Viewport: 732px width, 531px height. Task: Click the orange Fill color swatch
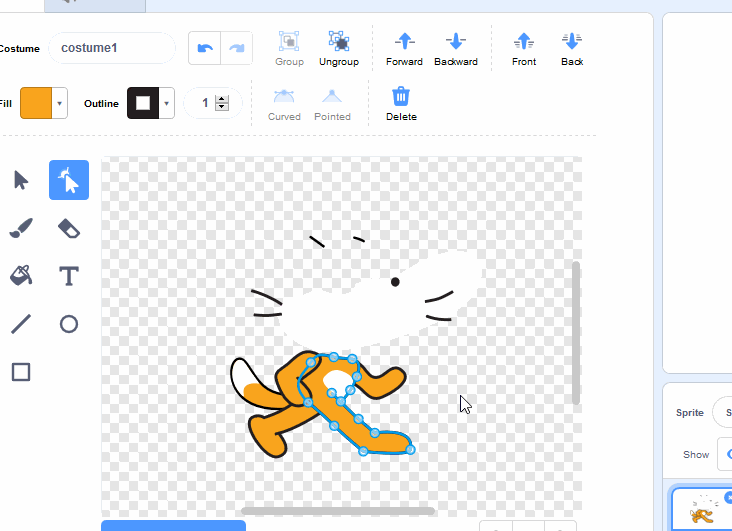[36, 103]
